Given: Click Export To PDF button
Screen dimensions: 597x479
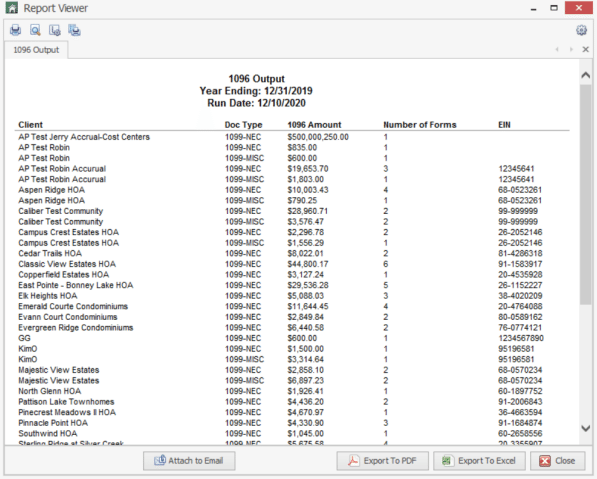Looking at the screenshot, I should click(382, 461).
